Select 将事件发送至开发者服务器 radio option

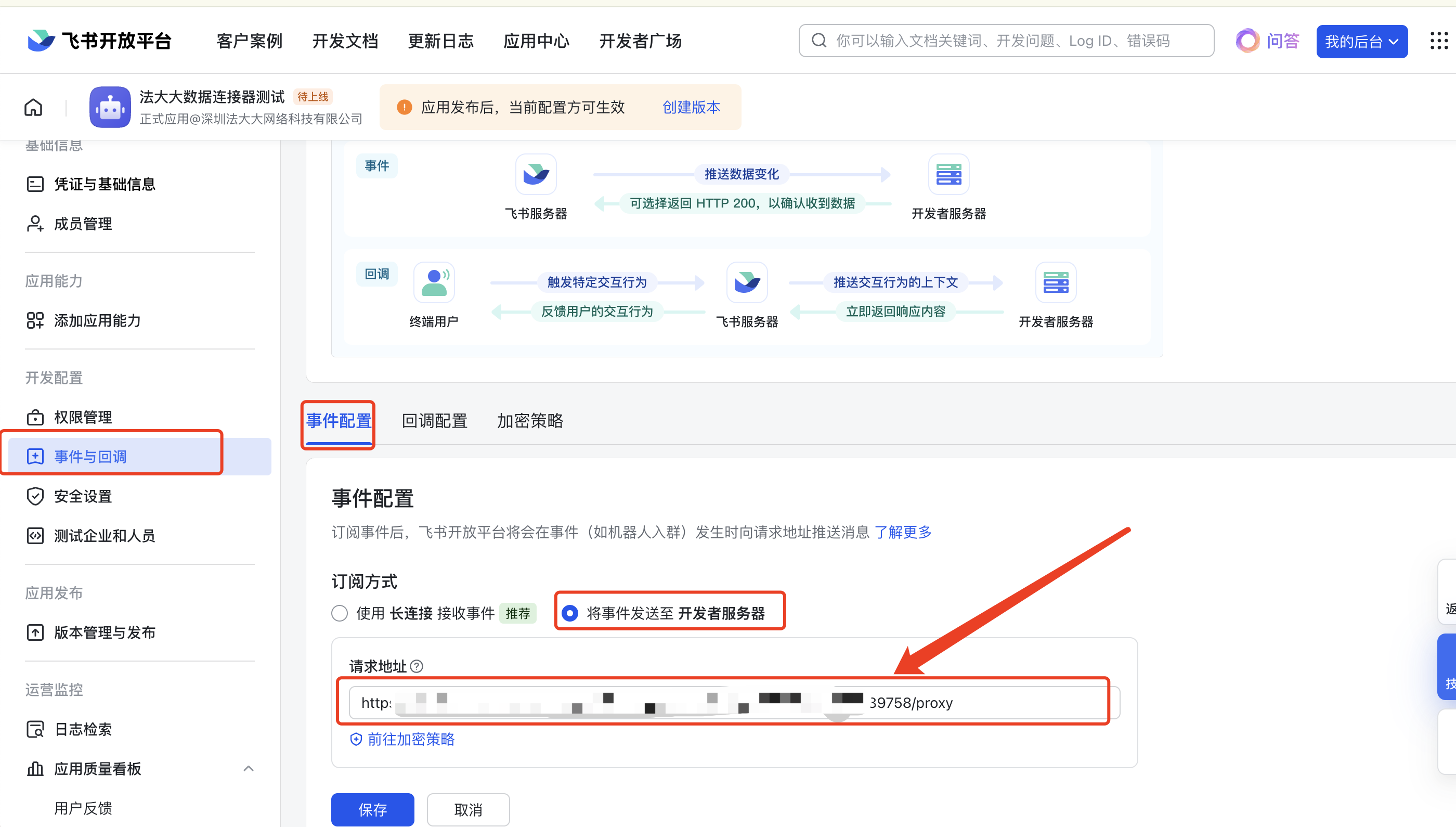(x=569, y=613)
